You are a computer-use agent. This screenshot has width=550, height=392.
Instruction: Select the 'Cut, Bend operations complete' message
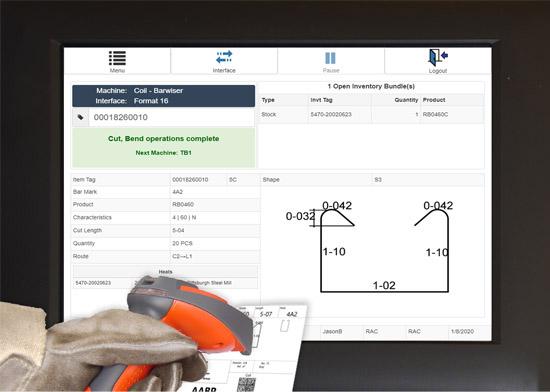pos(163,138)
